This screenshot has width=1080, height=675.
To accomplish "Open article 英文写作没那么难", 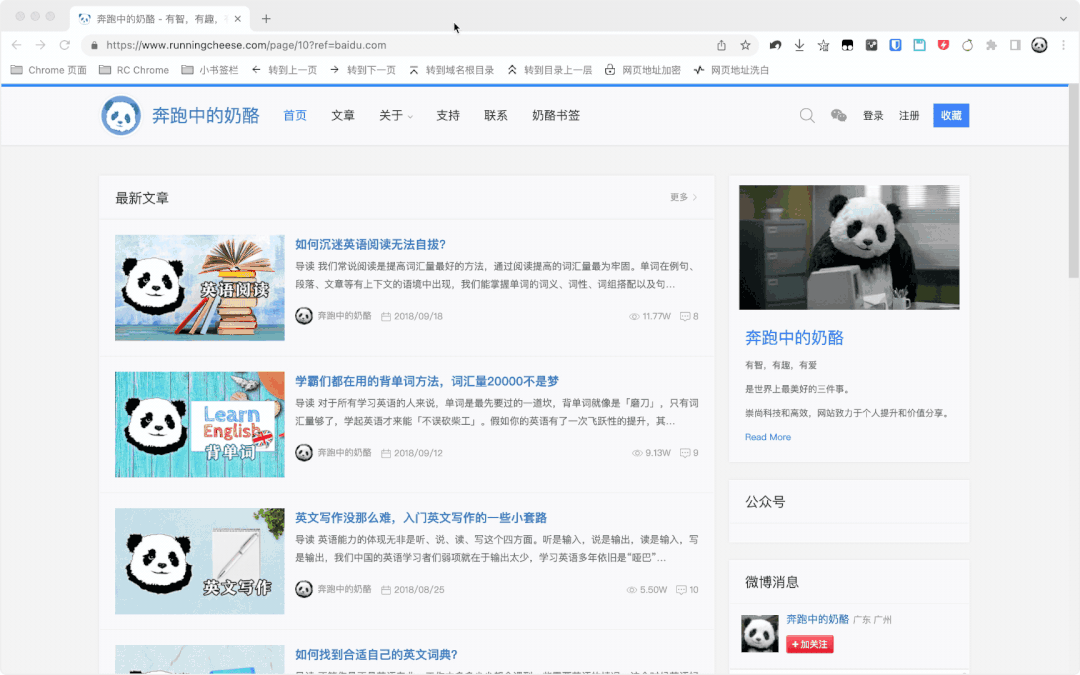I will tap(421, 517).
